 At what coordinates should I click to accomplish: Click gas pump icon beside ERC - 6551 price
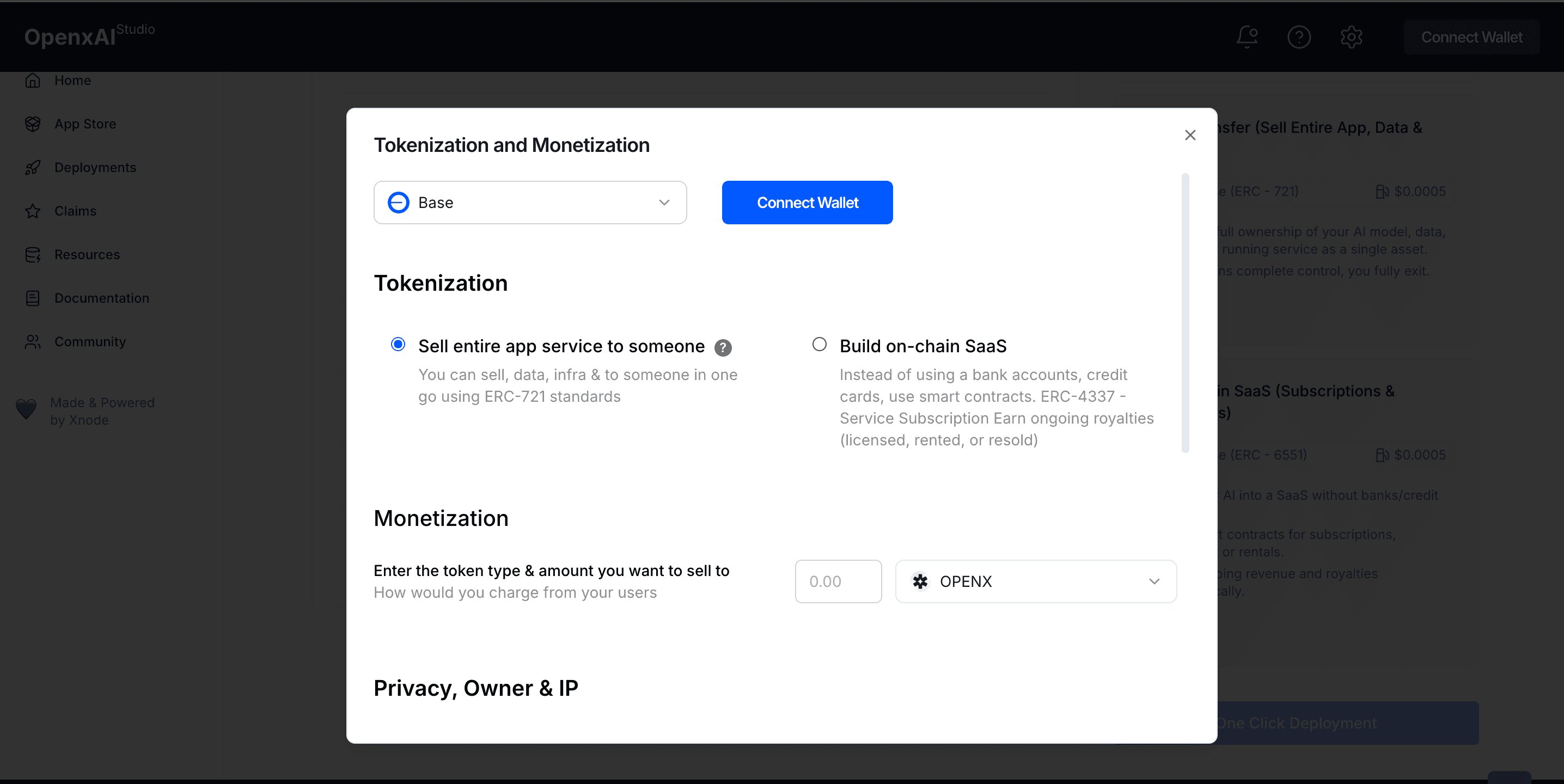click(1382, 455)
